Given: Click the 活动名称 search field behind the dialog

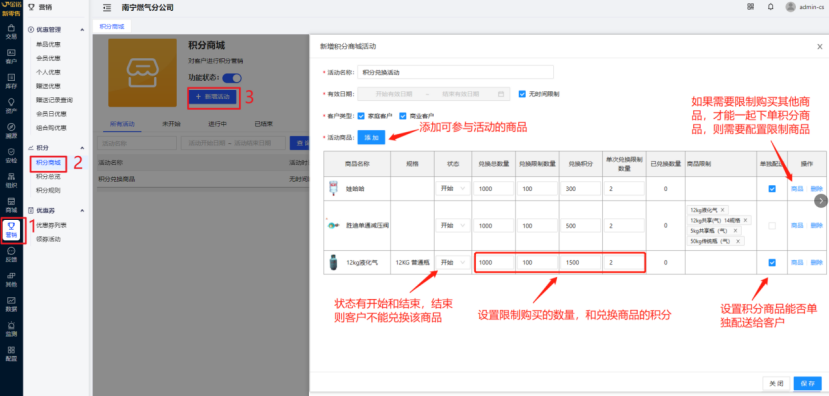Looking at the screenshot, I should tap(137, 143).
